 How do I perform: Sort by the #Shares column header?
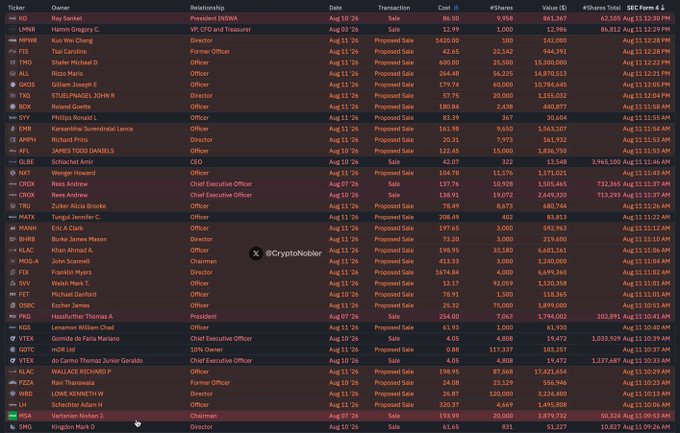pyautogui.click(x=501, y=8)
